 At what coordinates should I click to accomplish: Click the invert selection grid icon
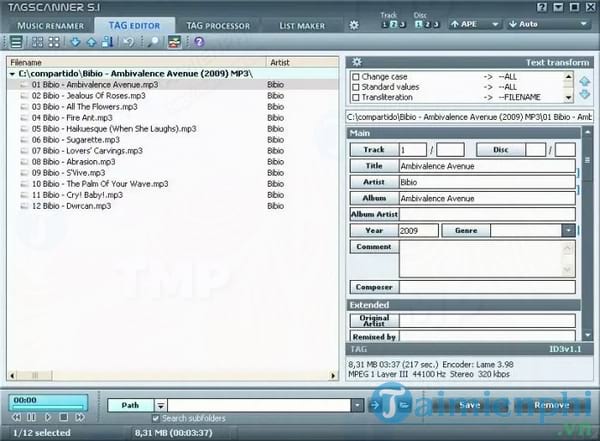click(54, 42)
